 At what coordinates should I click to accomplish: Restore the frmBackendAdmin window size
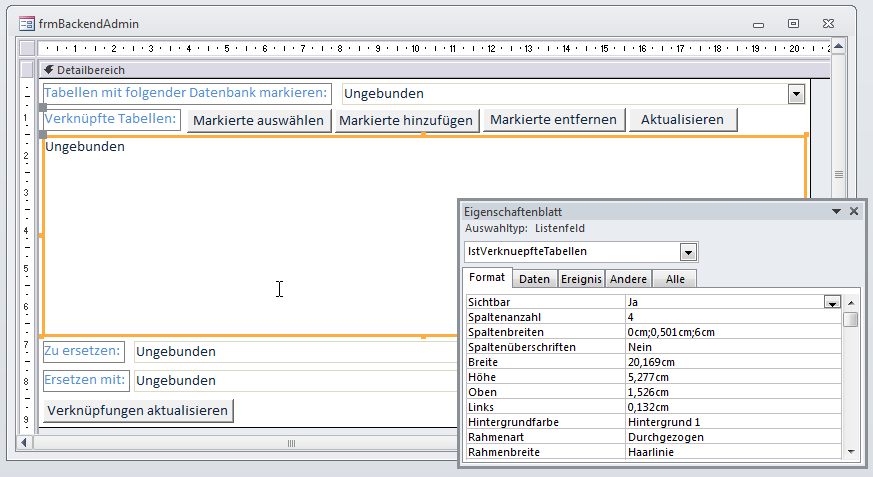(x=793, y=23)
